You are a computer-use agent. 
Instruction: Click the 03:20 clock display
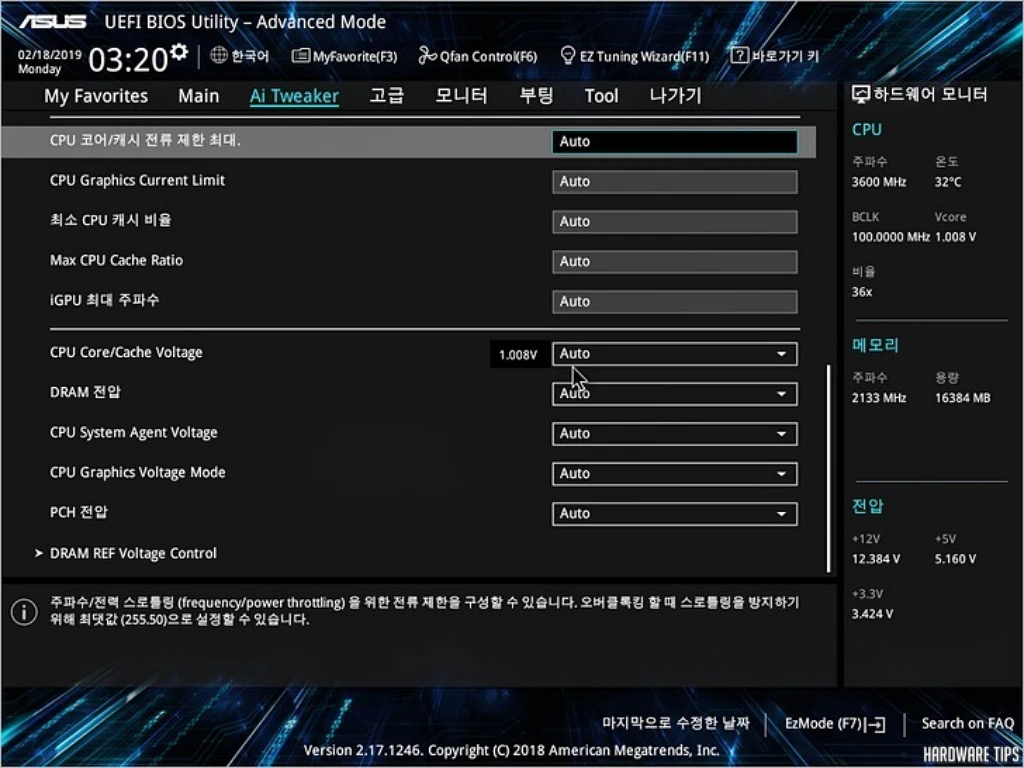tap(128, 60)
